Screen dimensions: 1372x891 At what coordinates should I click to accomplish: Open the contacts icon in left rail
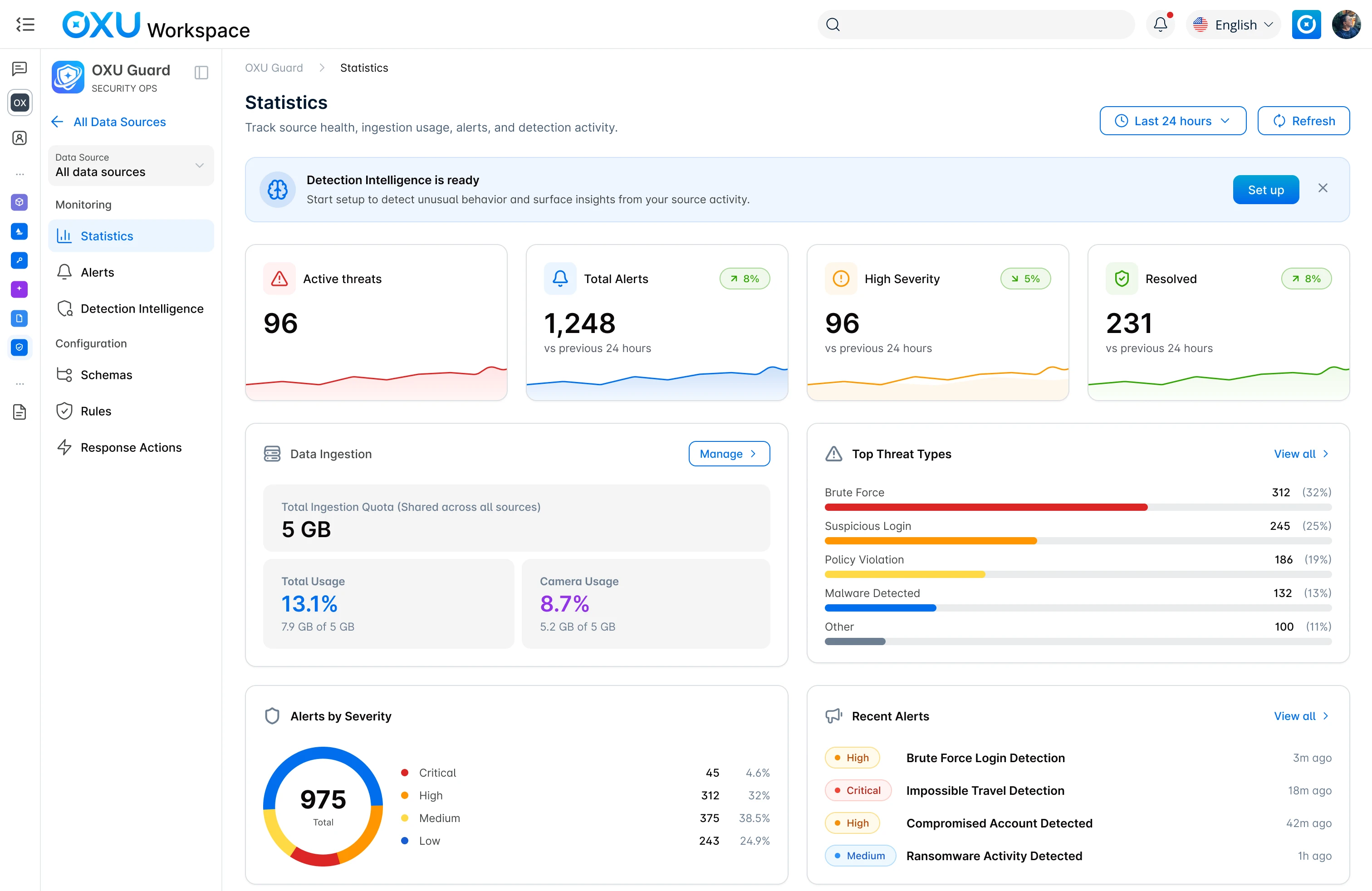pos(20,138)
